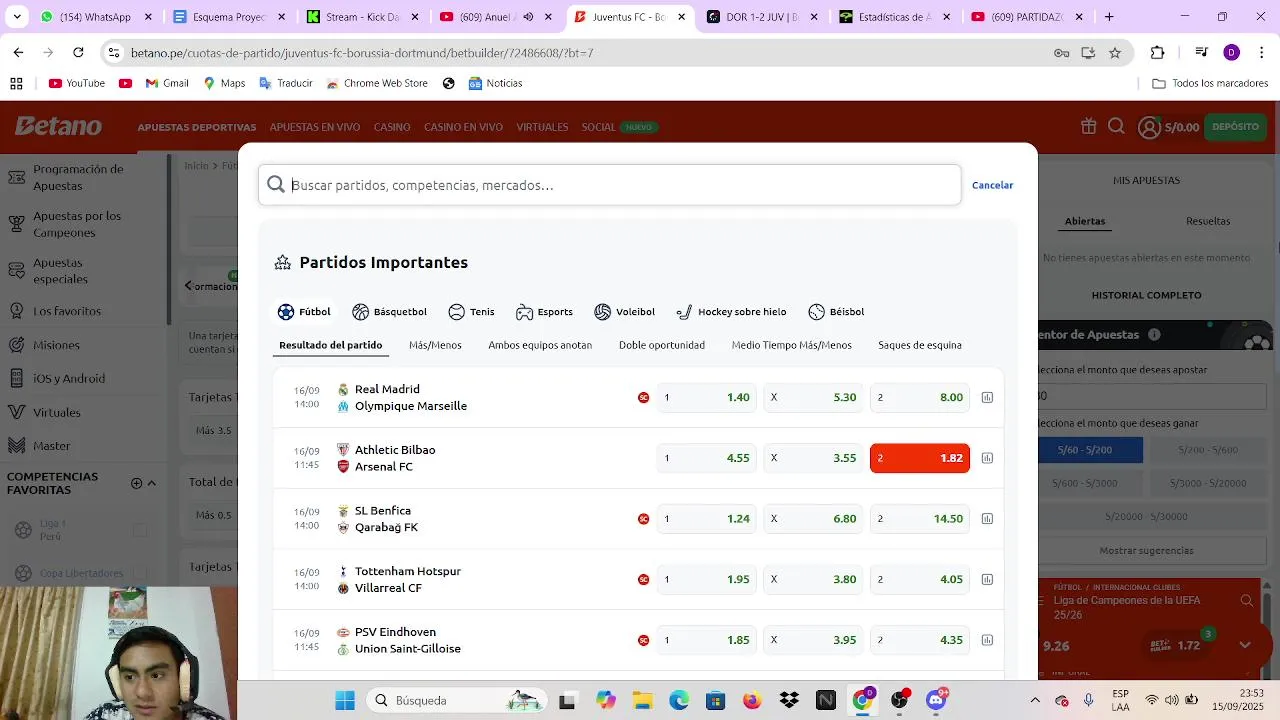This screenshot has height=720, width=1280.
Task: Open the SOCIAL menu item
Action: (598, 127)
